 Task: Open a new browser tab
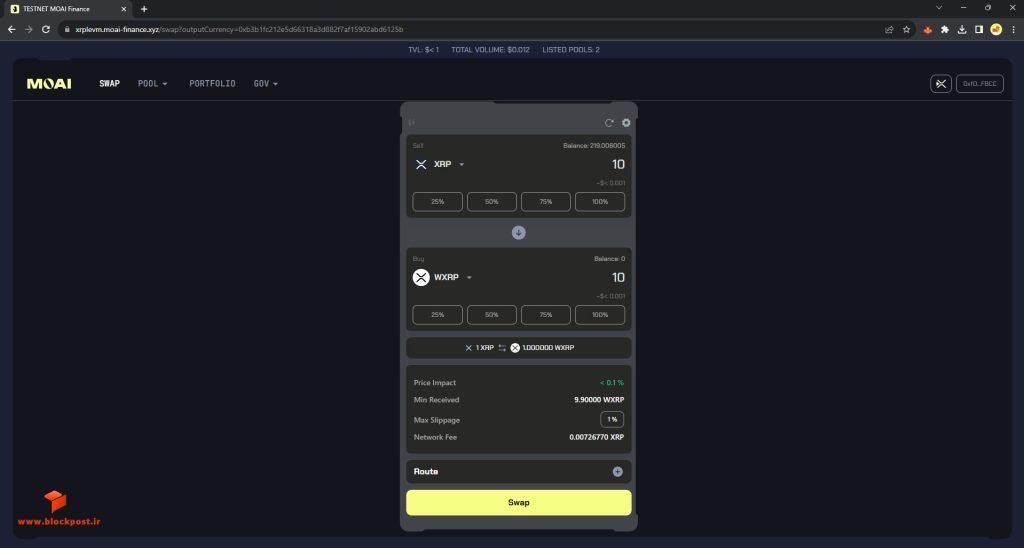coord(144,9)
